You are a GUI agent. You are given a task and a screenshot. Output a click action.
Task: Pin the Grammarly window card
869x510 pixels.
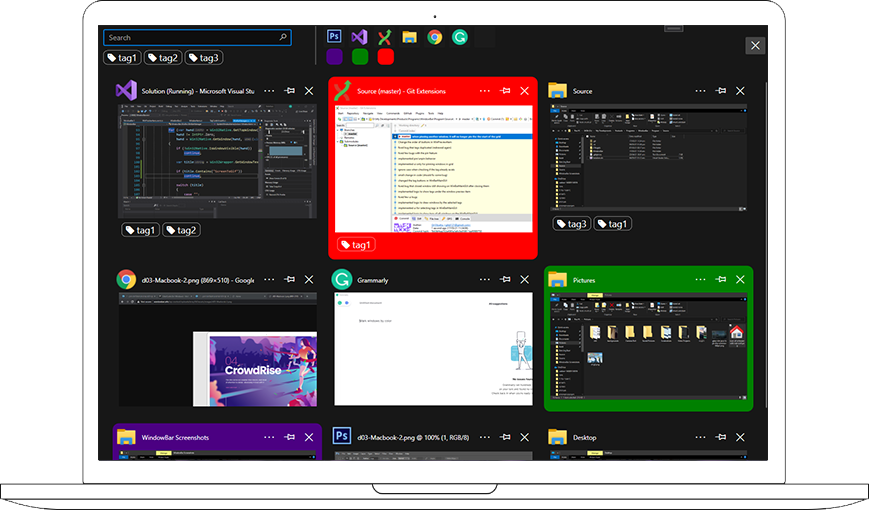[505, 279]
